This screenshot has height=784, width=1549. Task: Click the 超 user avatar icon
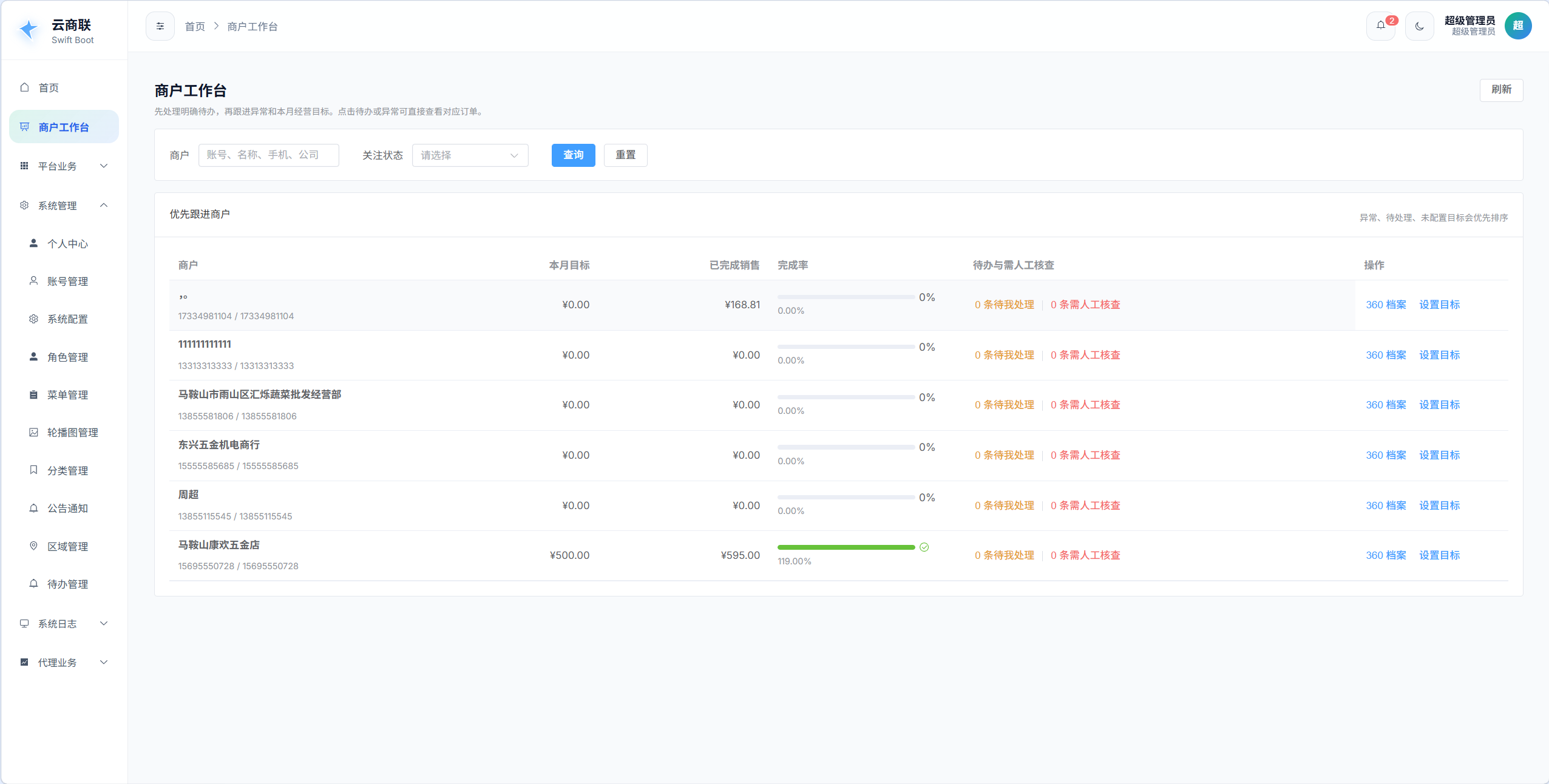pos(1517,26)
